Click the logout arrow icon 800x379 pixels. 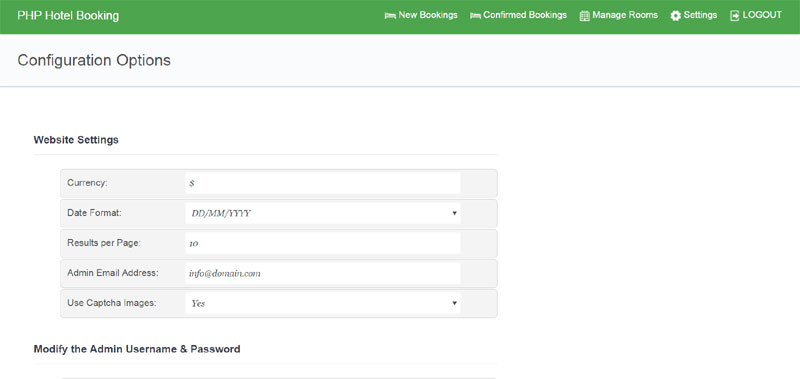click(735, 16)
